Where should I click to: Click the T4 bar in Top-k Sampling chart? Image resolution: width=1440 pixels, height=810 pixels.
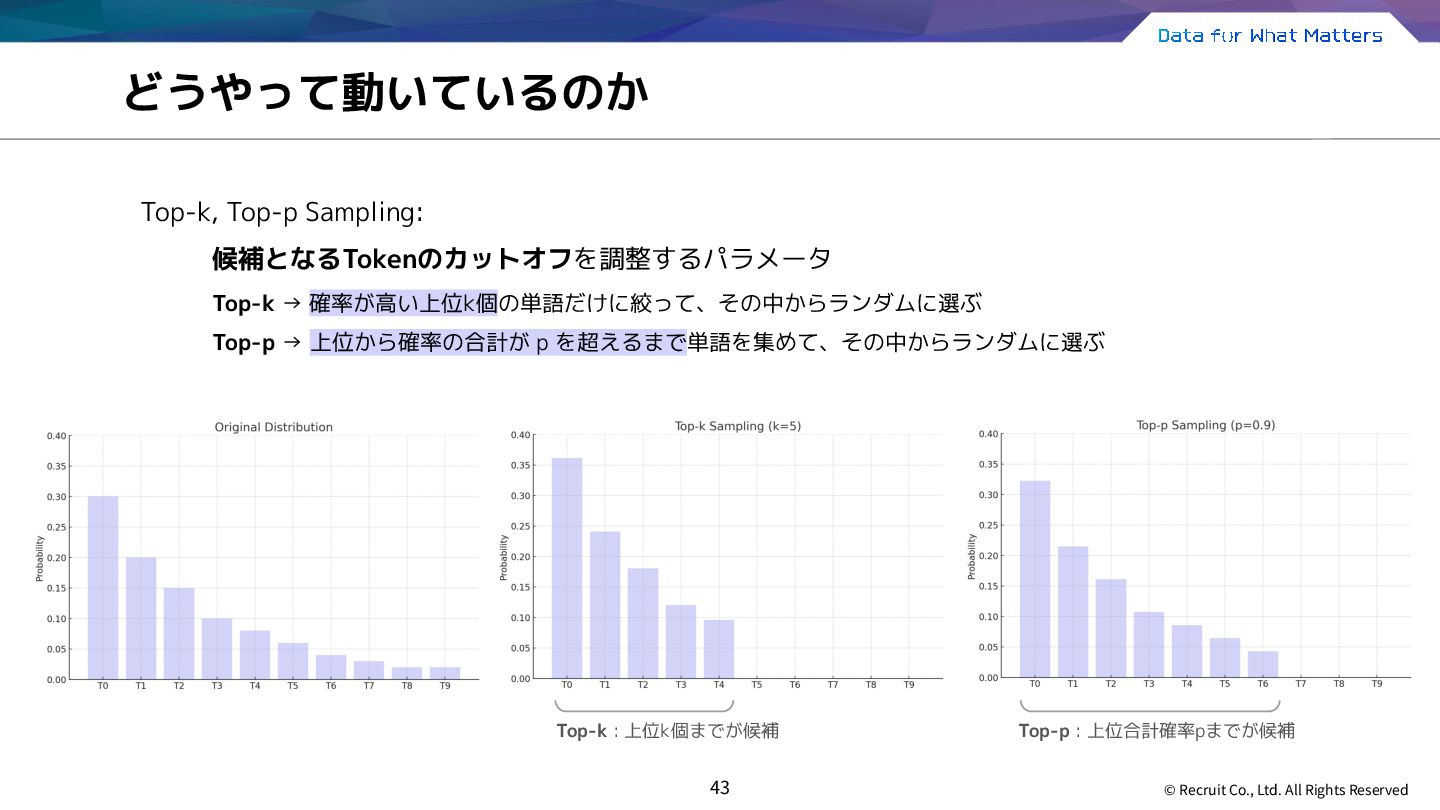719,649
